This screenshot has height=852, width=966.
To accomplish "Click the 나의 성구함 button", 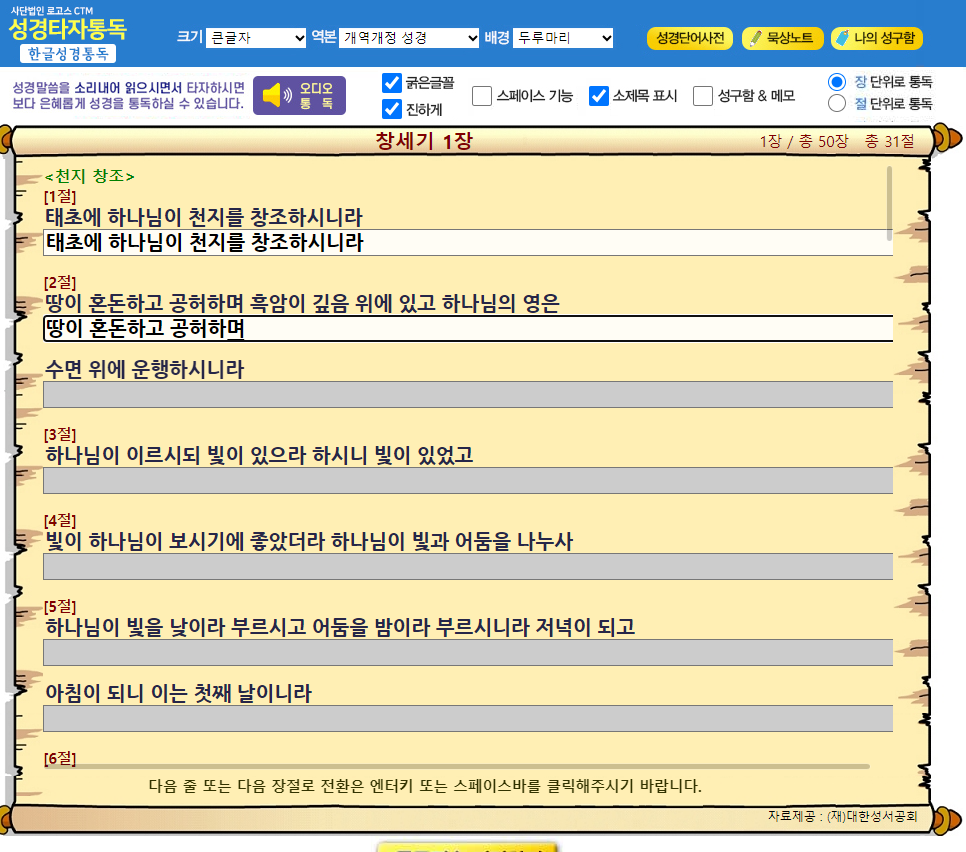I will [x=876, y=38].
